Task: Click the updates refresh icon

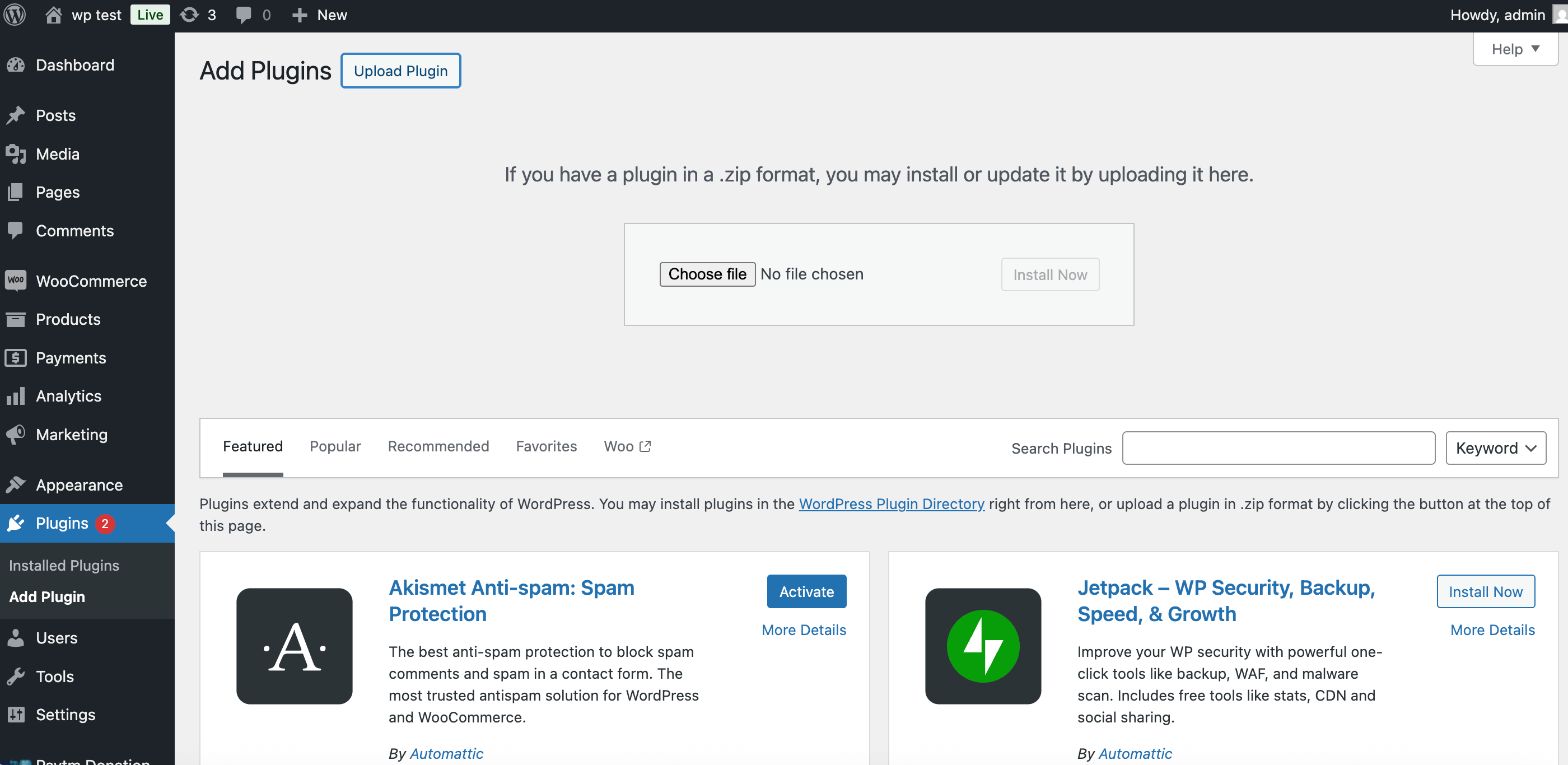Action: (x=189, y=15)
